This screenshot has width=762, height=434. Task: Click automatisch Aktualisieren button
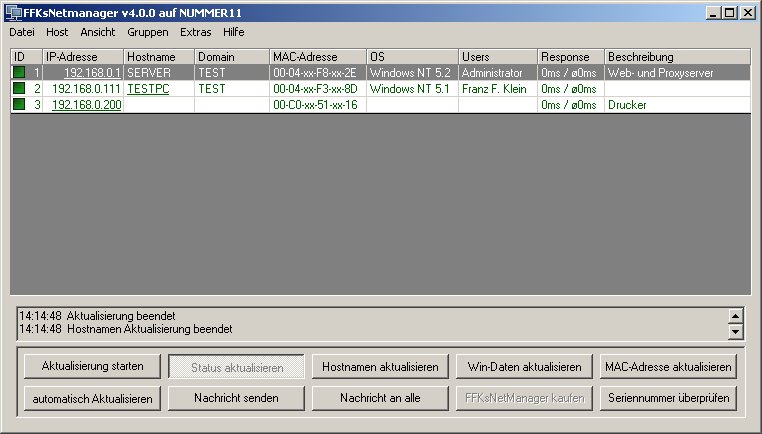[92, 399]
